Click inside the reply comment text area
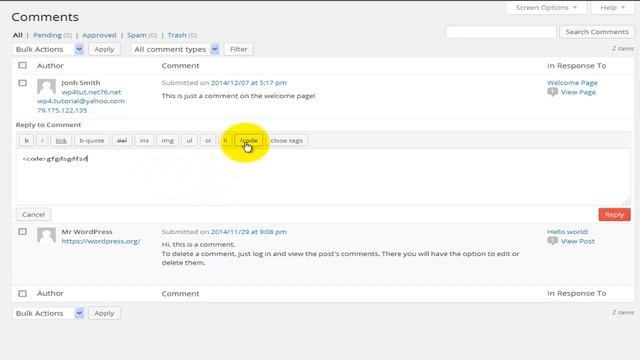Viewport: 640px width, 360px height. pyautogui.click(x=323, y=176)
